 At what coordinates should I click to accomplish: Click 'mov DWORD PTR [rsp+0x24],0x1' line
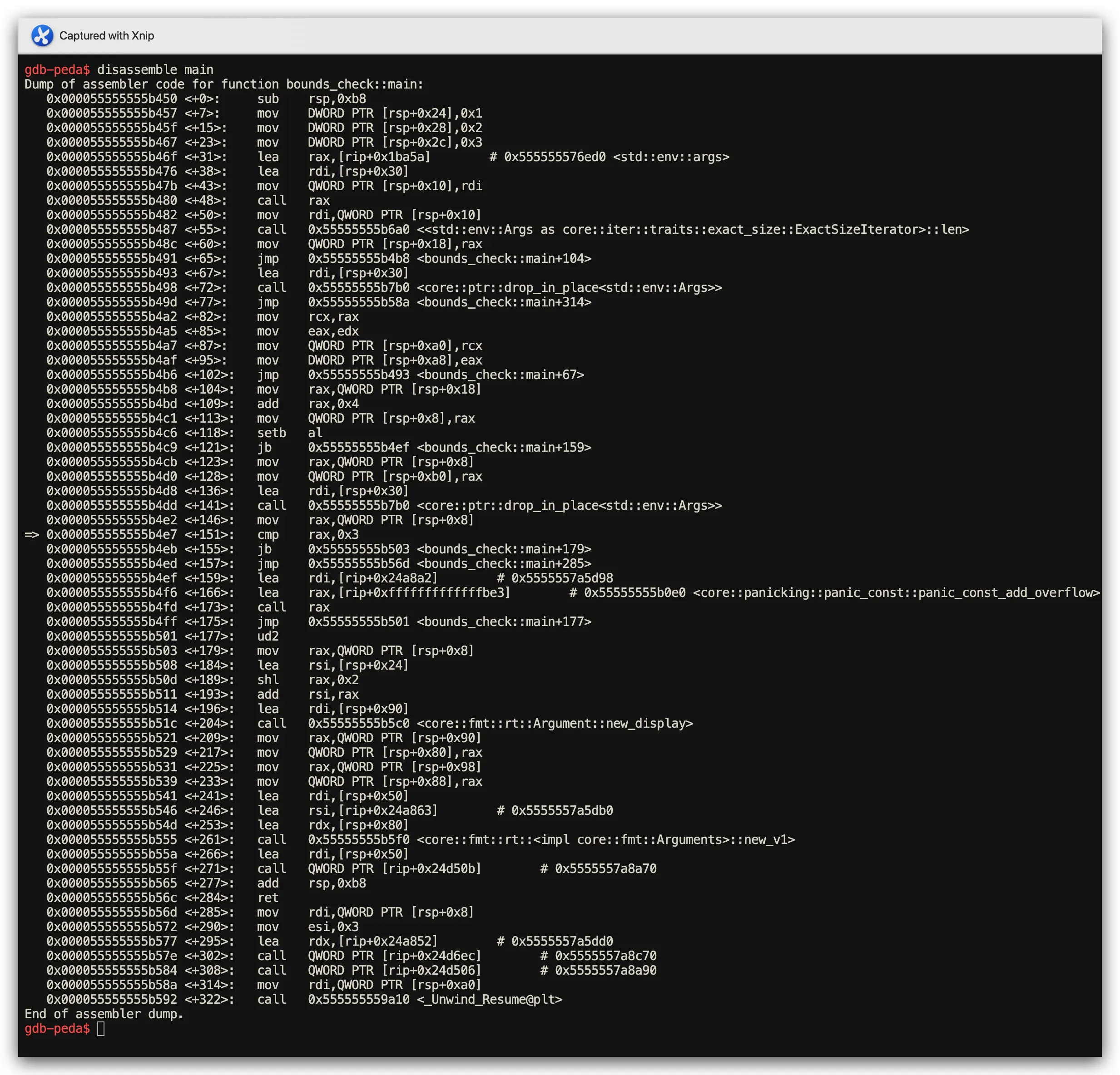[x=369, y=113]
